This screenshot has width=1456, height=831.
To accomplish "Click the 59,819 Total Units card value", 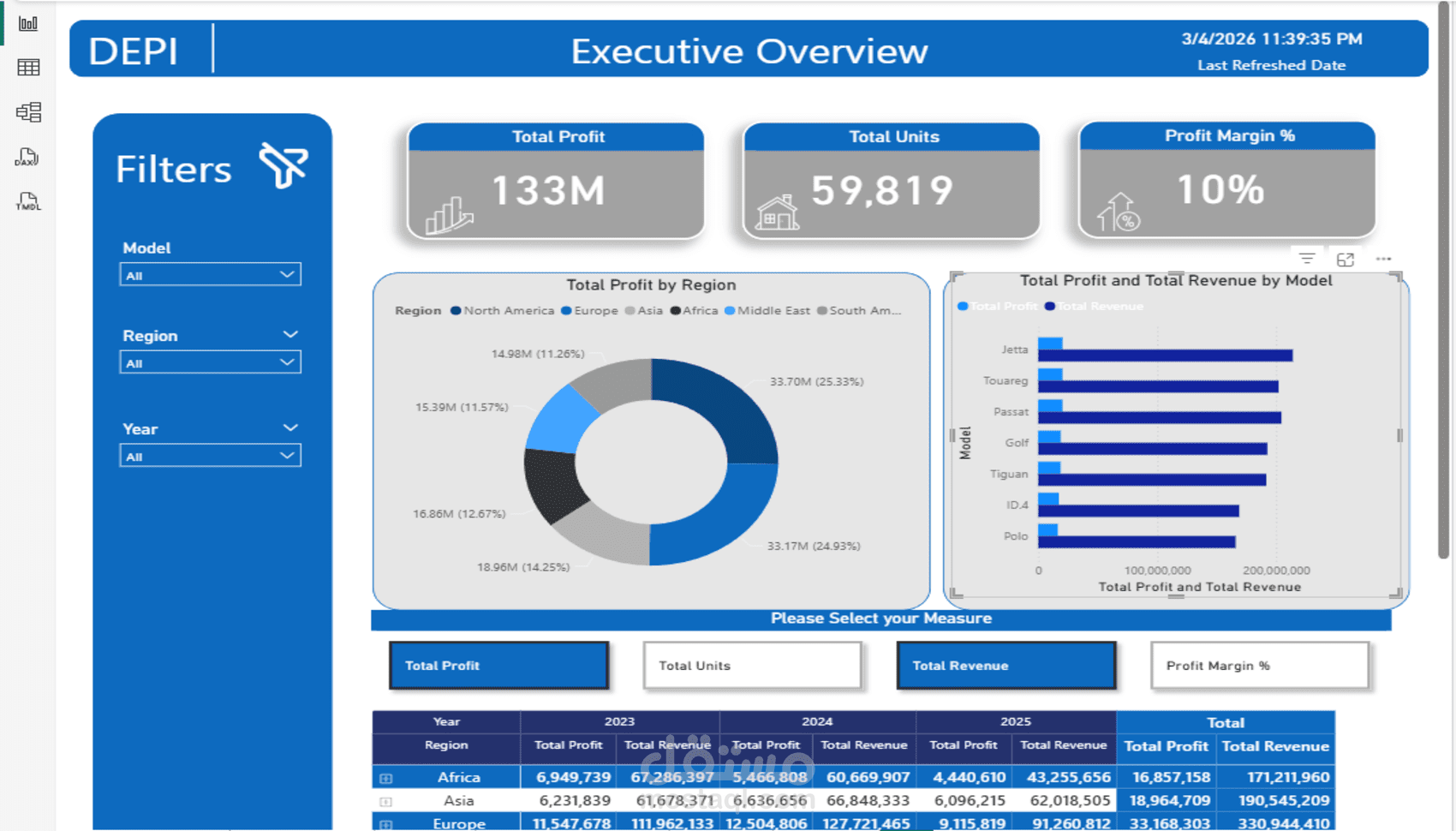I will tap(882, 190).
